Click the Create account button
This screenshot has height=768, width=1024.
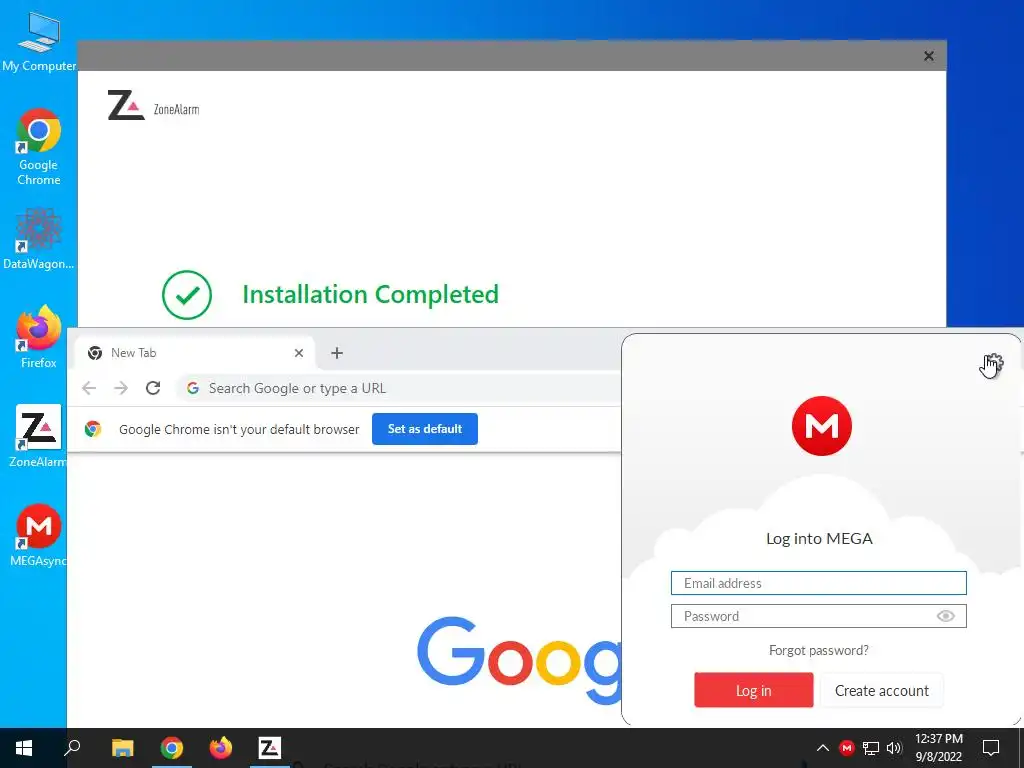pos(882,690)
